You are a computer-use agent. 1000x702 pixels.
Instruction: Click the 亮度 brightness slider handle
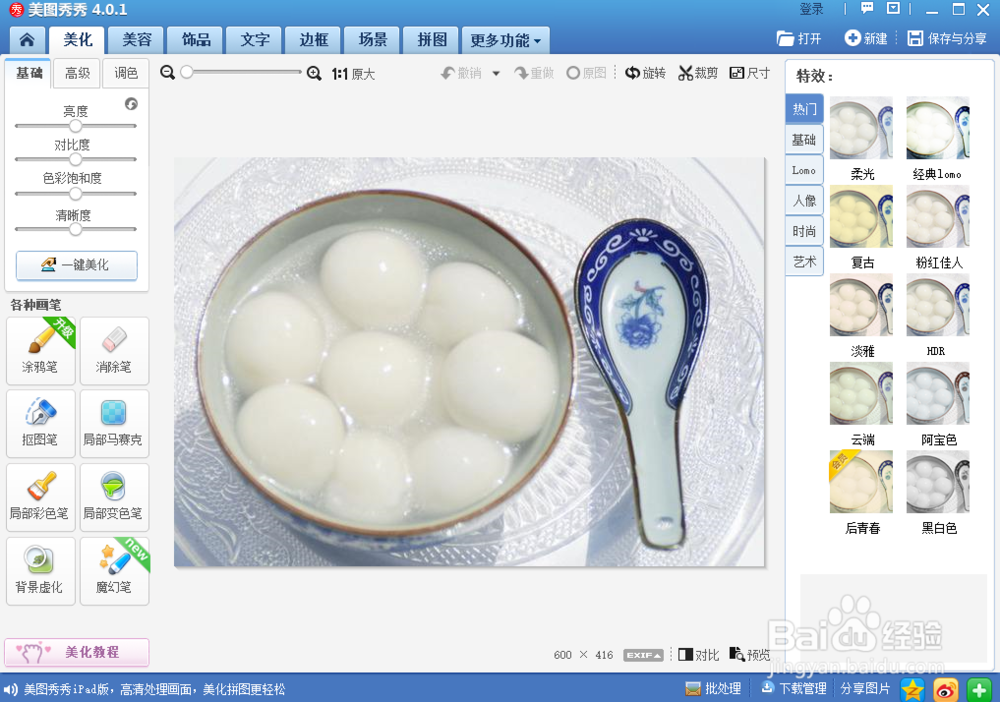pos(76,126)
